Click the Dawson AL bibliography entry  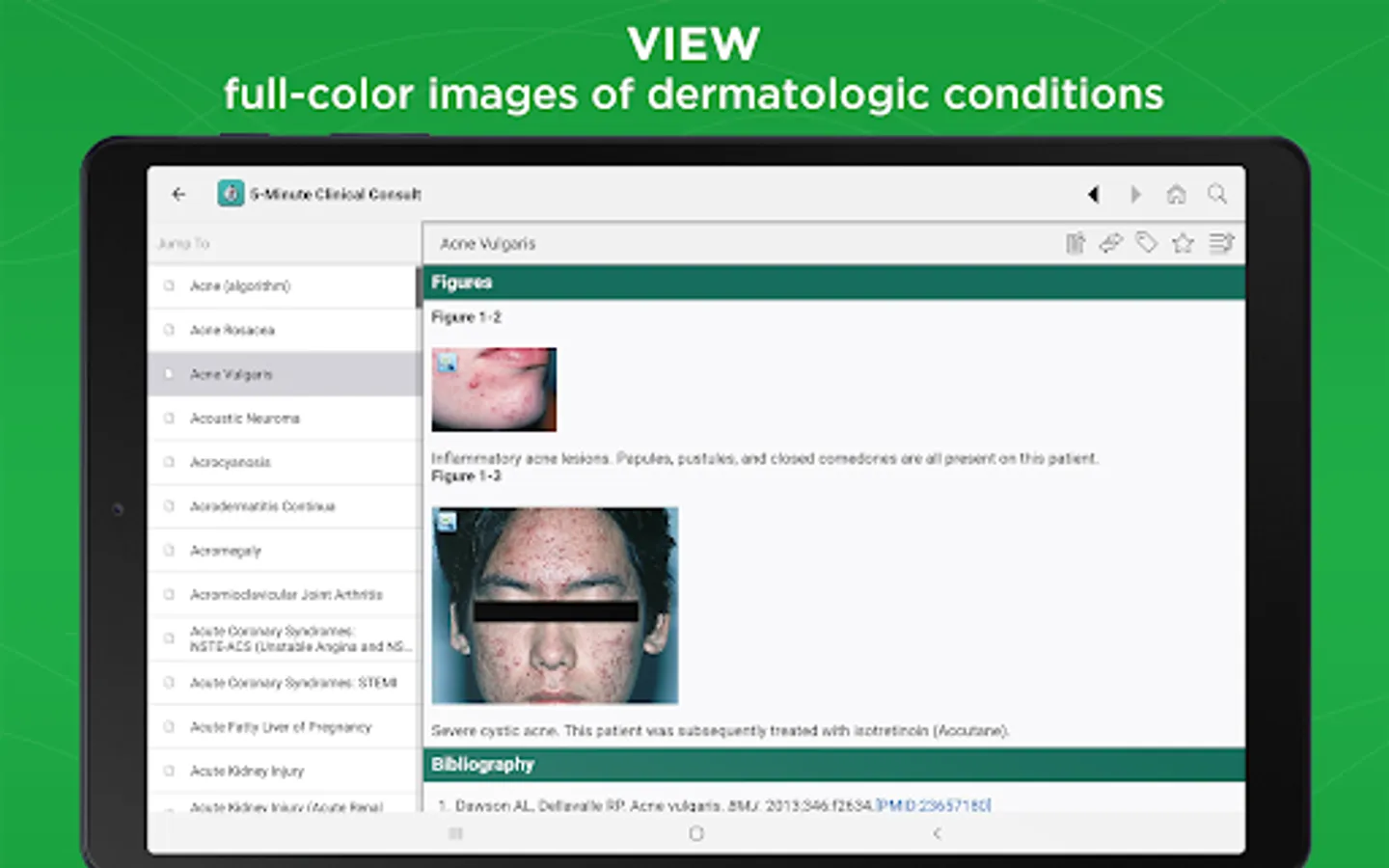coord(714,804)
